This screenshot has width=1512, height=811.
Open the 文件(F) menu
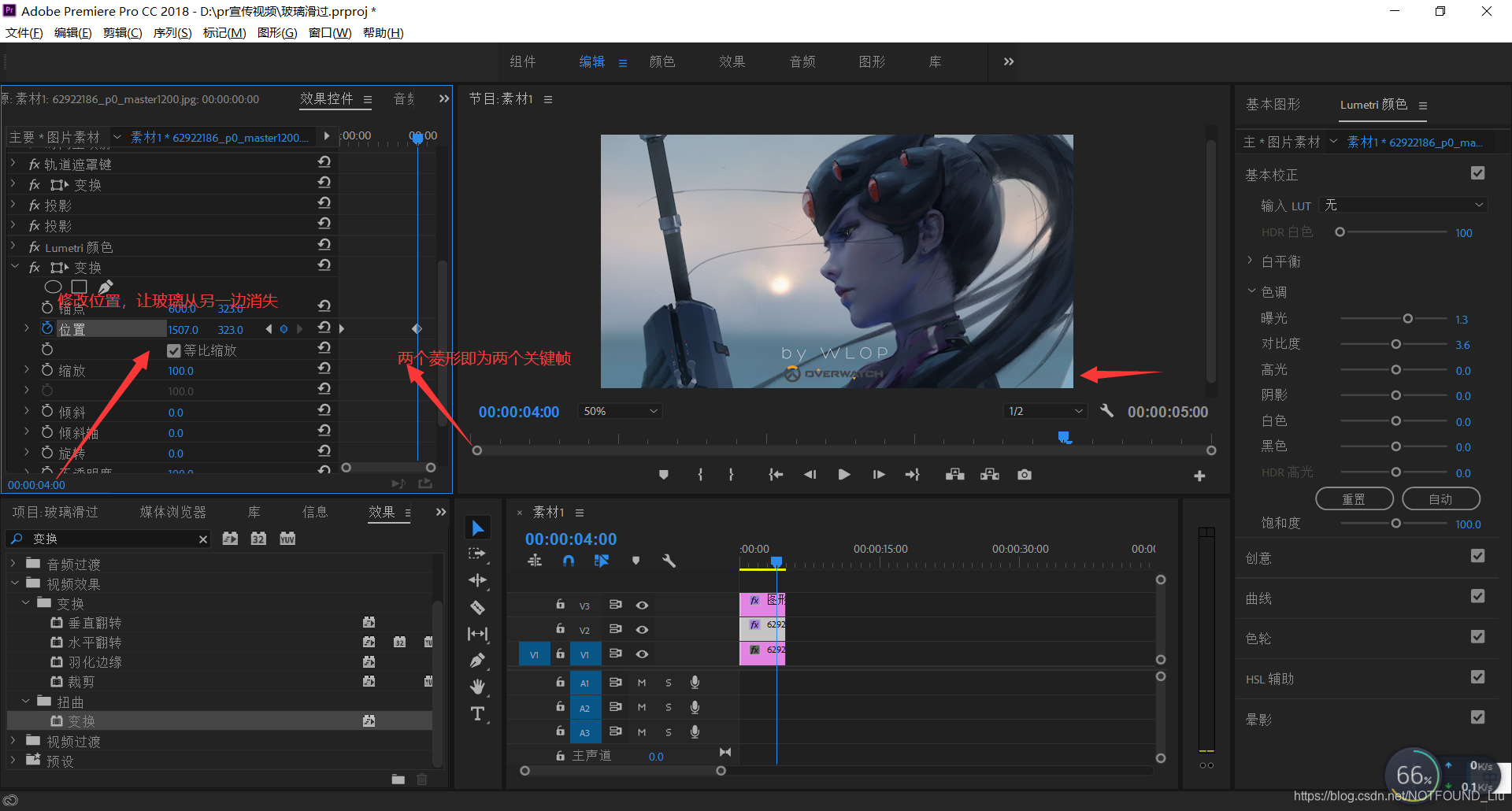tap(24, 32)
